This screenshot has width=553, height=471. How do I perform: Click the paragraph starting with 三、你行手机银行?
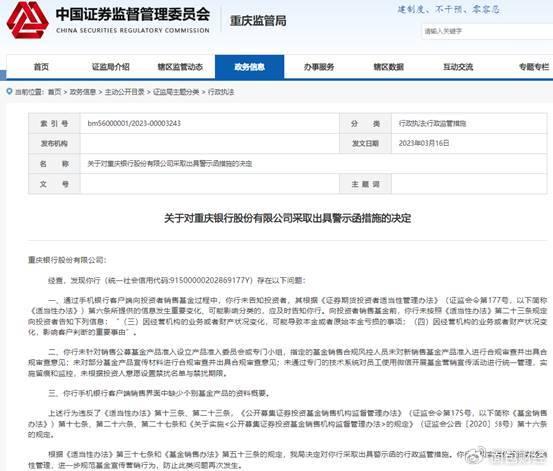(159, 393)
